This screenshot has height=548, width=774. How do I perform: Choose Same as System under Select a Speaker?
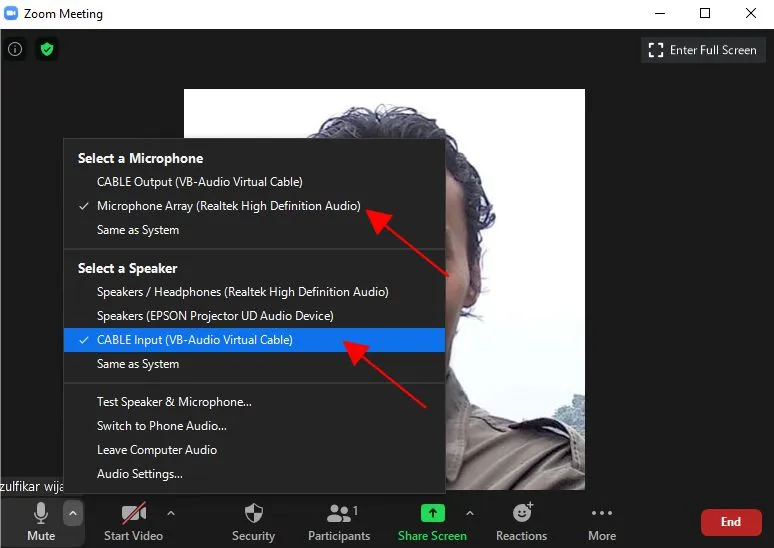[x=254, y=364]
